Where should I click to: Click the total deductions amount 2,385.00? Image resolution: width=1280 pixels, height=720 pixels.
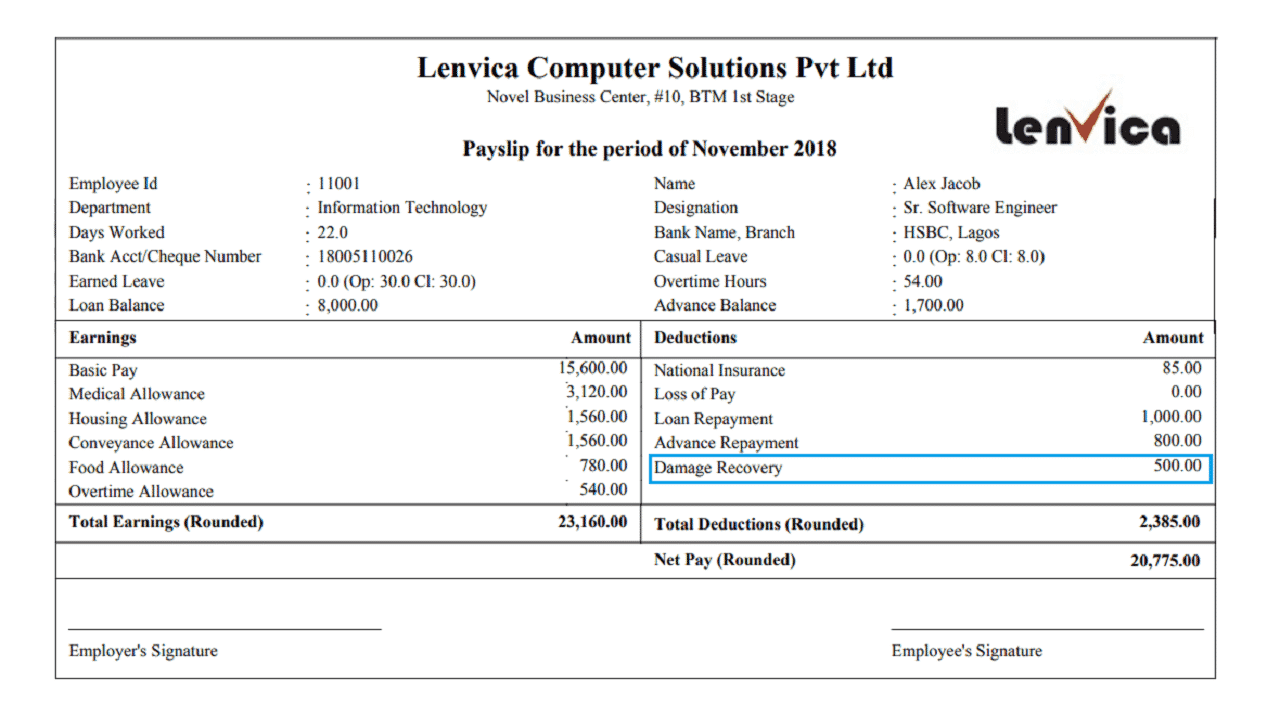1169,522
